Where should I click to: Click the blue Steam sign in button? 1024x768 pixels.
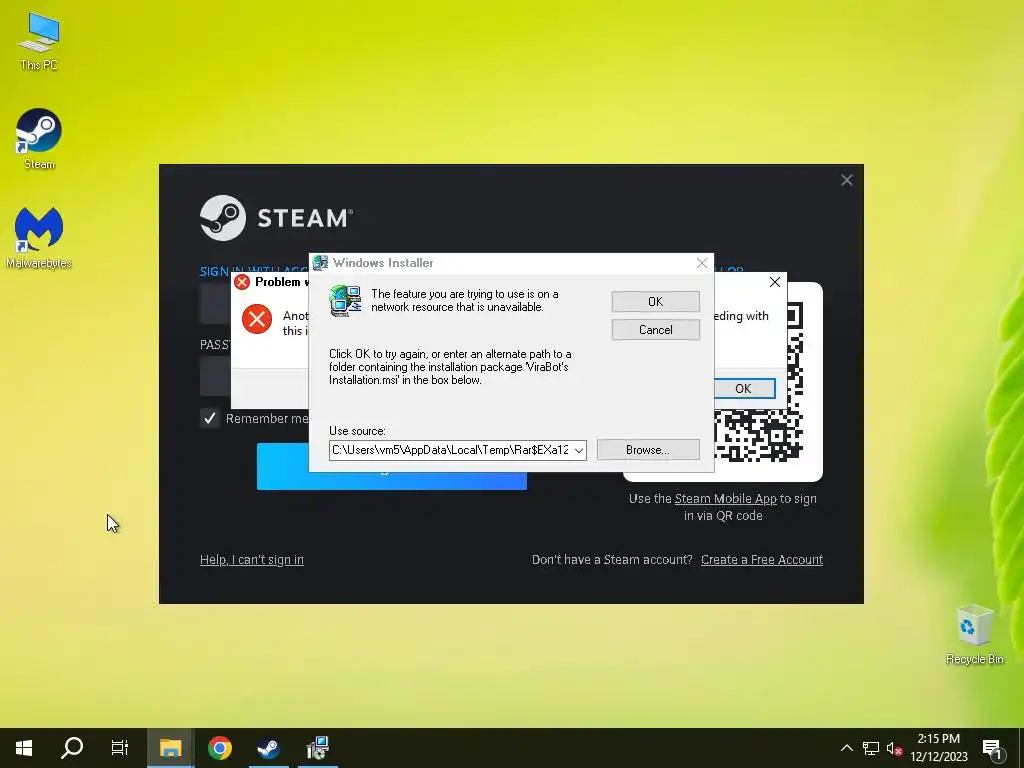[x=392, y=479]
